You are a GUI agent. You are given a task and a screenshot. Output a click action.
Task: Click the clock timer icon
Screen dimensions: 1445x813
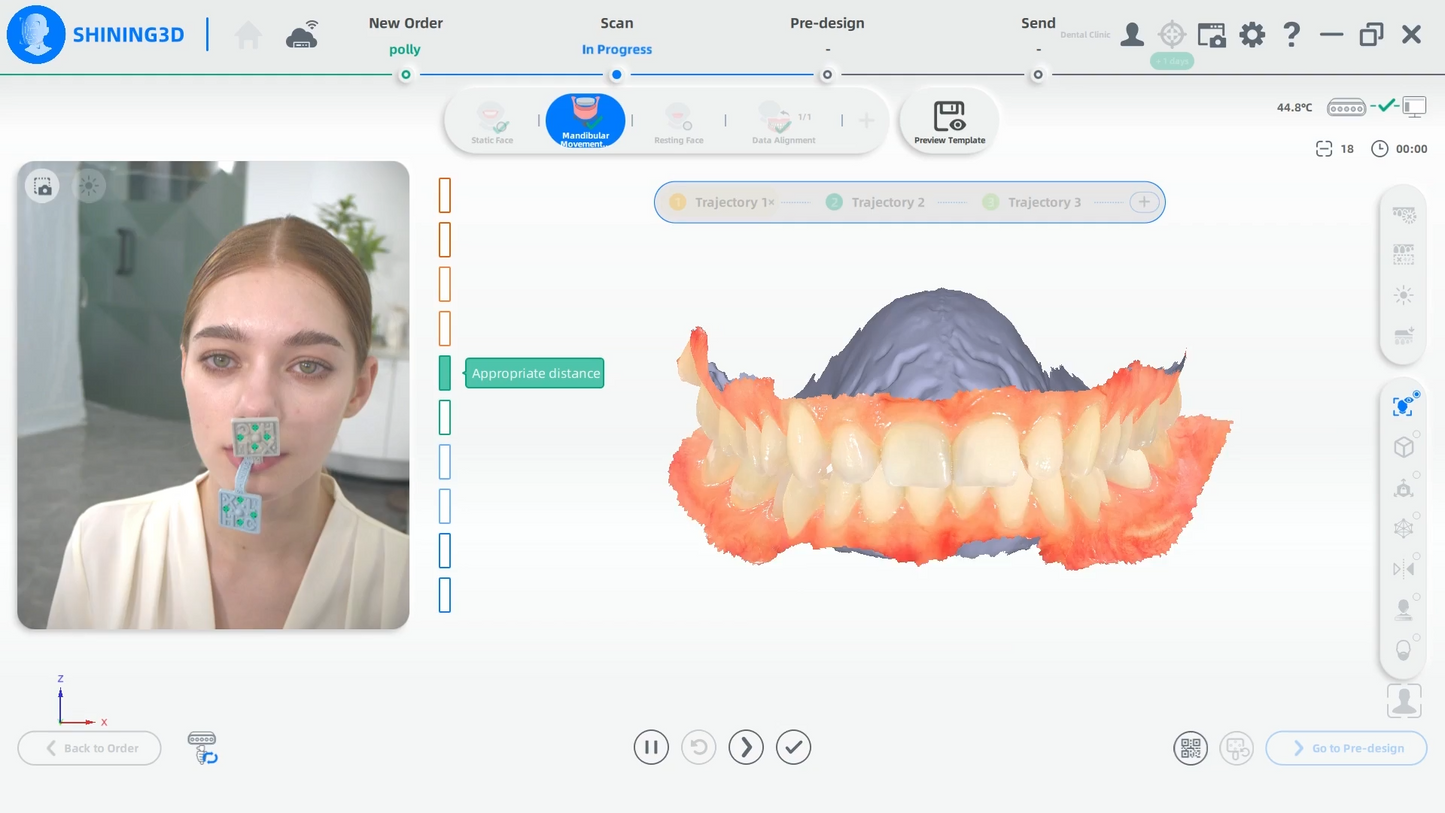click(x=1380, y=149)
